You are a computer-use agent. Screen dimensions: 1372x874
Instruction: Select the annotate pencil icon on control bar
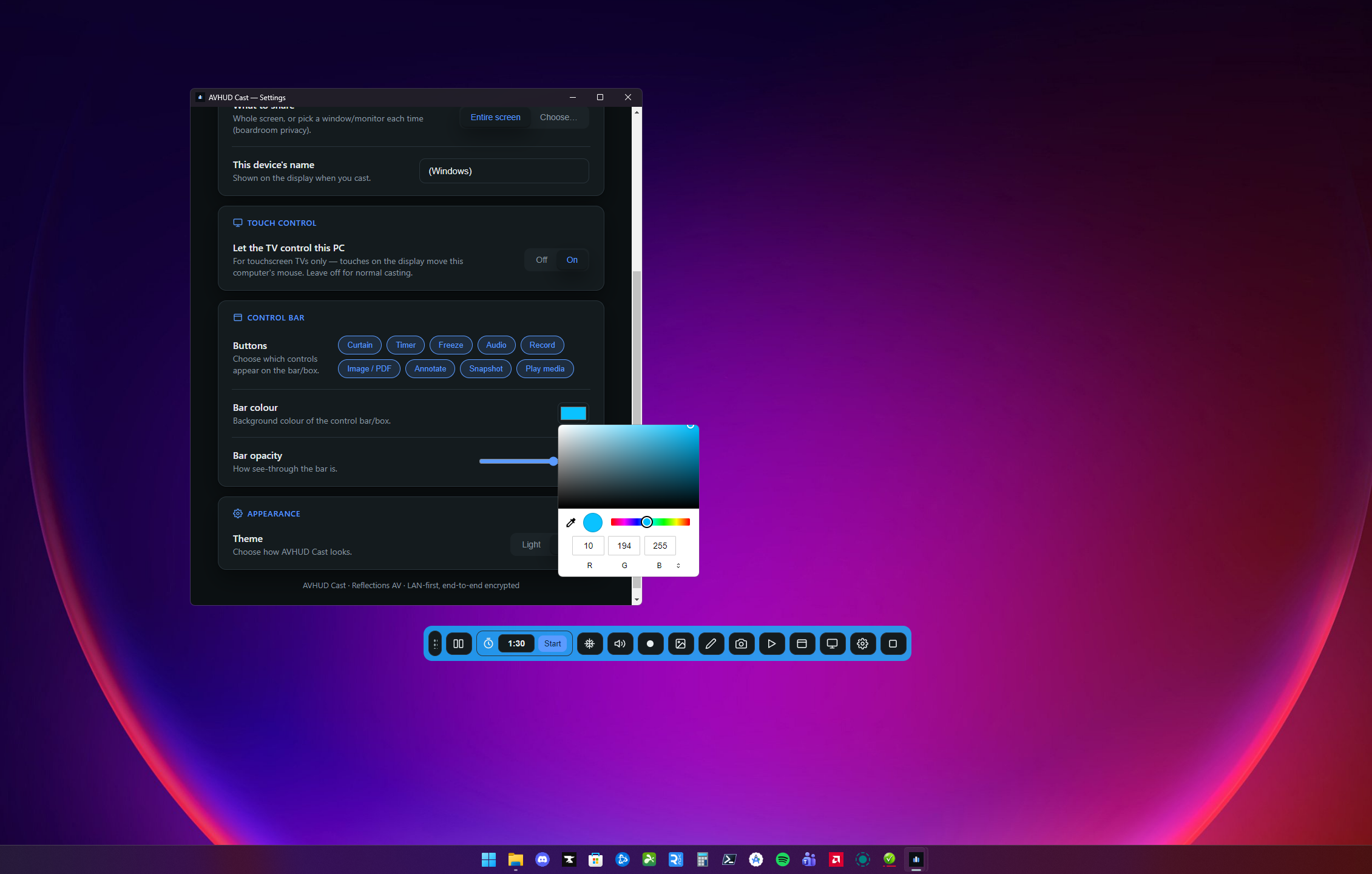point(711,643)
